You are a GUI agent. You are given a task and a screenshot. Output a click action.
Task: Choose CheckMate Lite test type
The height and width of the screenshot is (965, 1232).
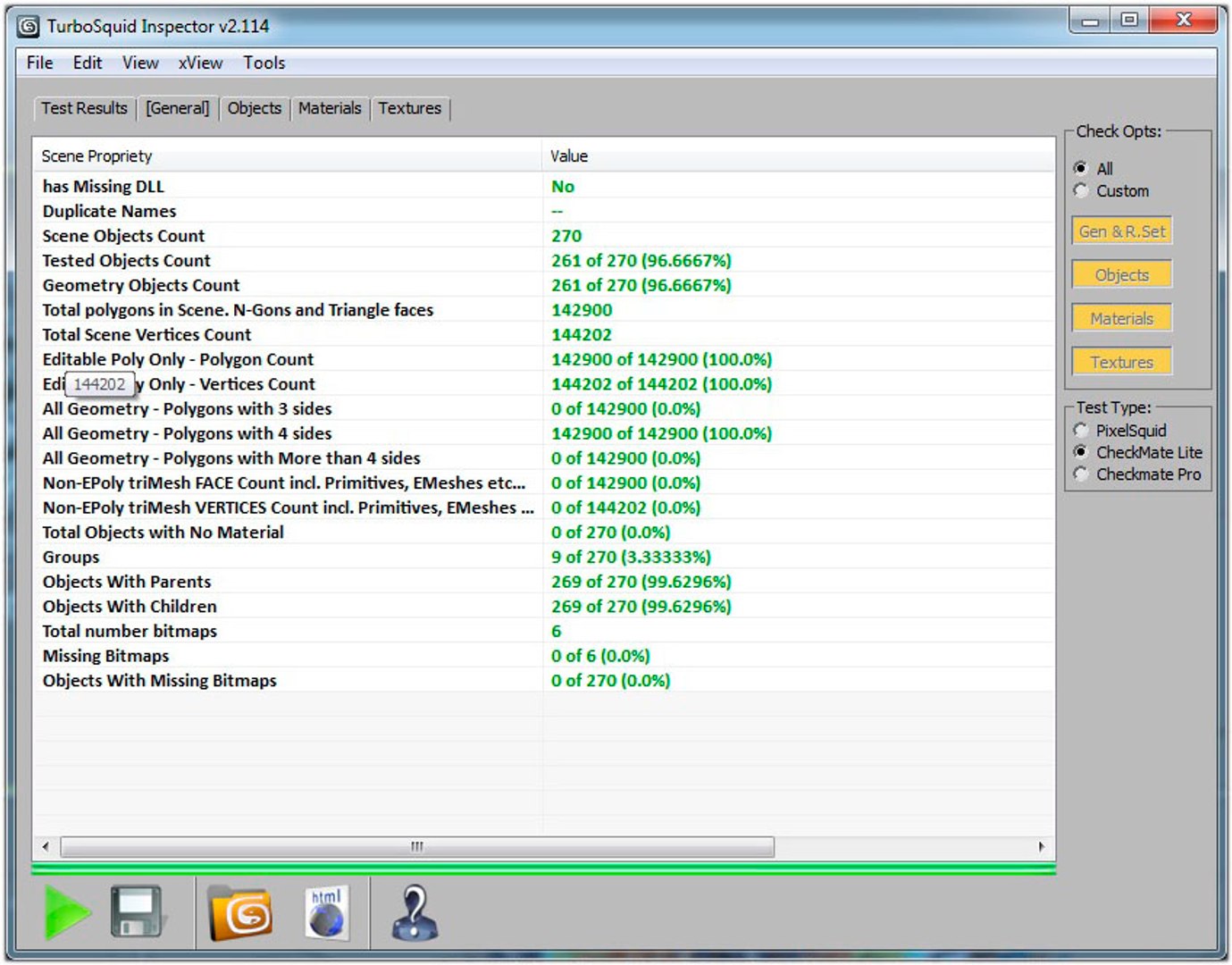1138,452
